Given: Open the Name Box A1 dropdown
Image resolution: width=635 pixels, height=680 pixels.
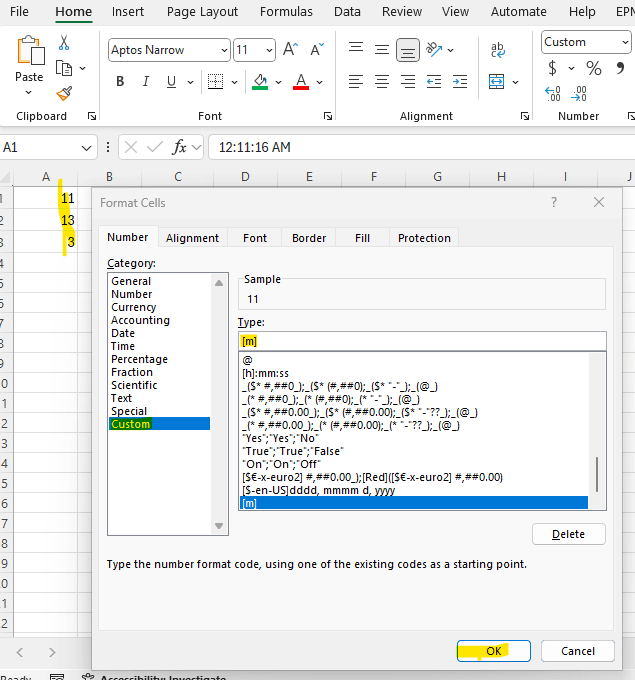Looking at the screenshot, I should [86, 148].
